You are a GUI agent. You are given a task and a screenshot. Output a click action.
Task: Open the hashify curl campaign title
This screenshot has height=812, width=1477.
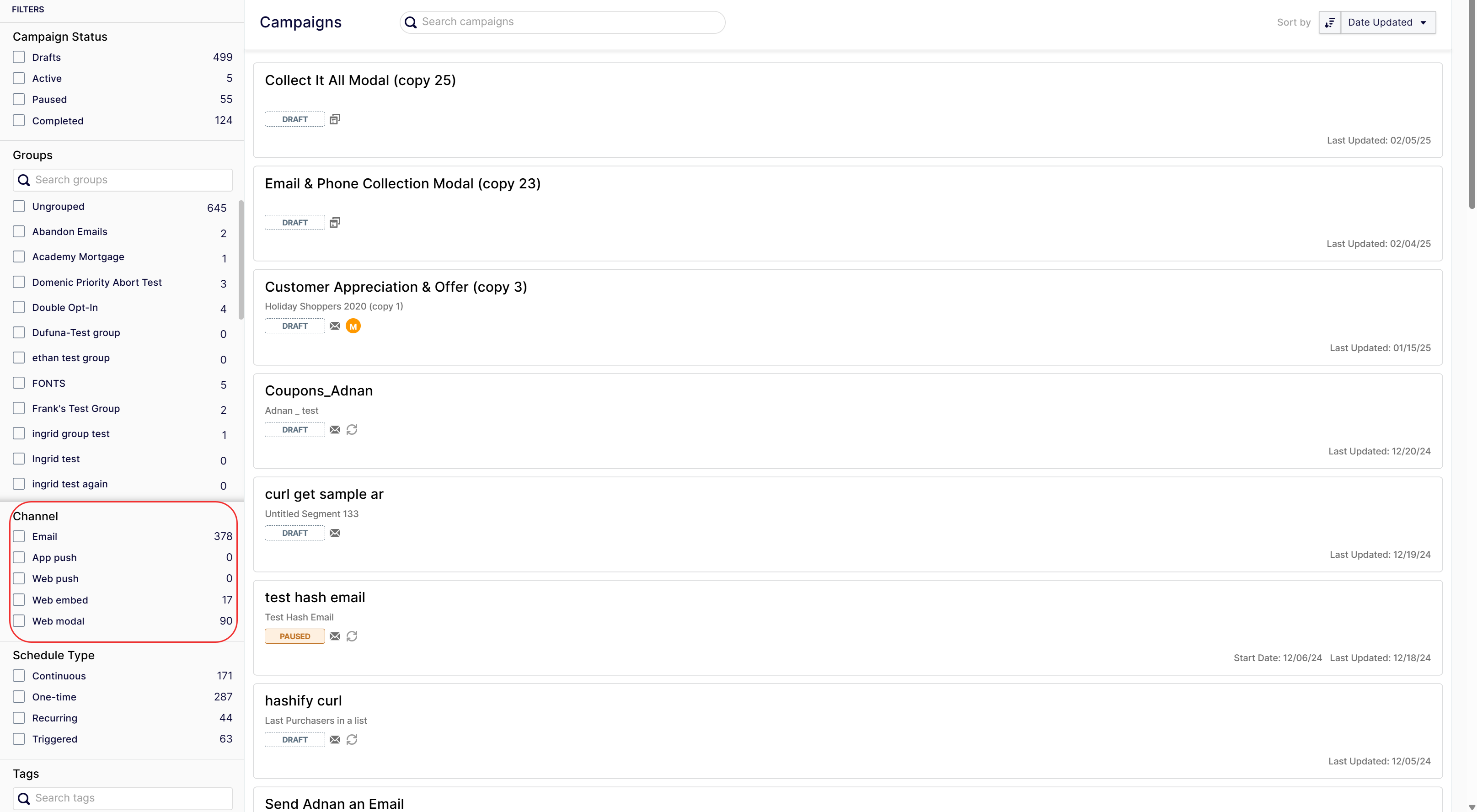click(303, 701)
